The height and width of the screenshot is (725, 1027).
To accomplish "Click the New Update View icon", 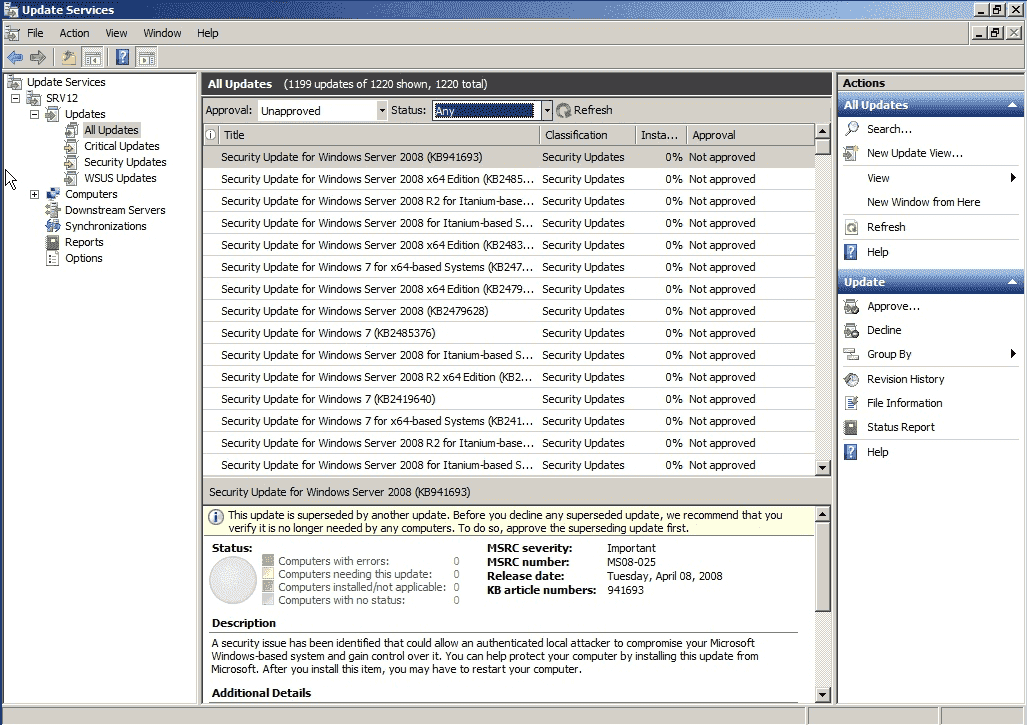I will [x=851, y=153].
